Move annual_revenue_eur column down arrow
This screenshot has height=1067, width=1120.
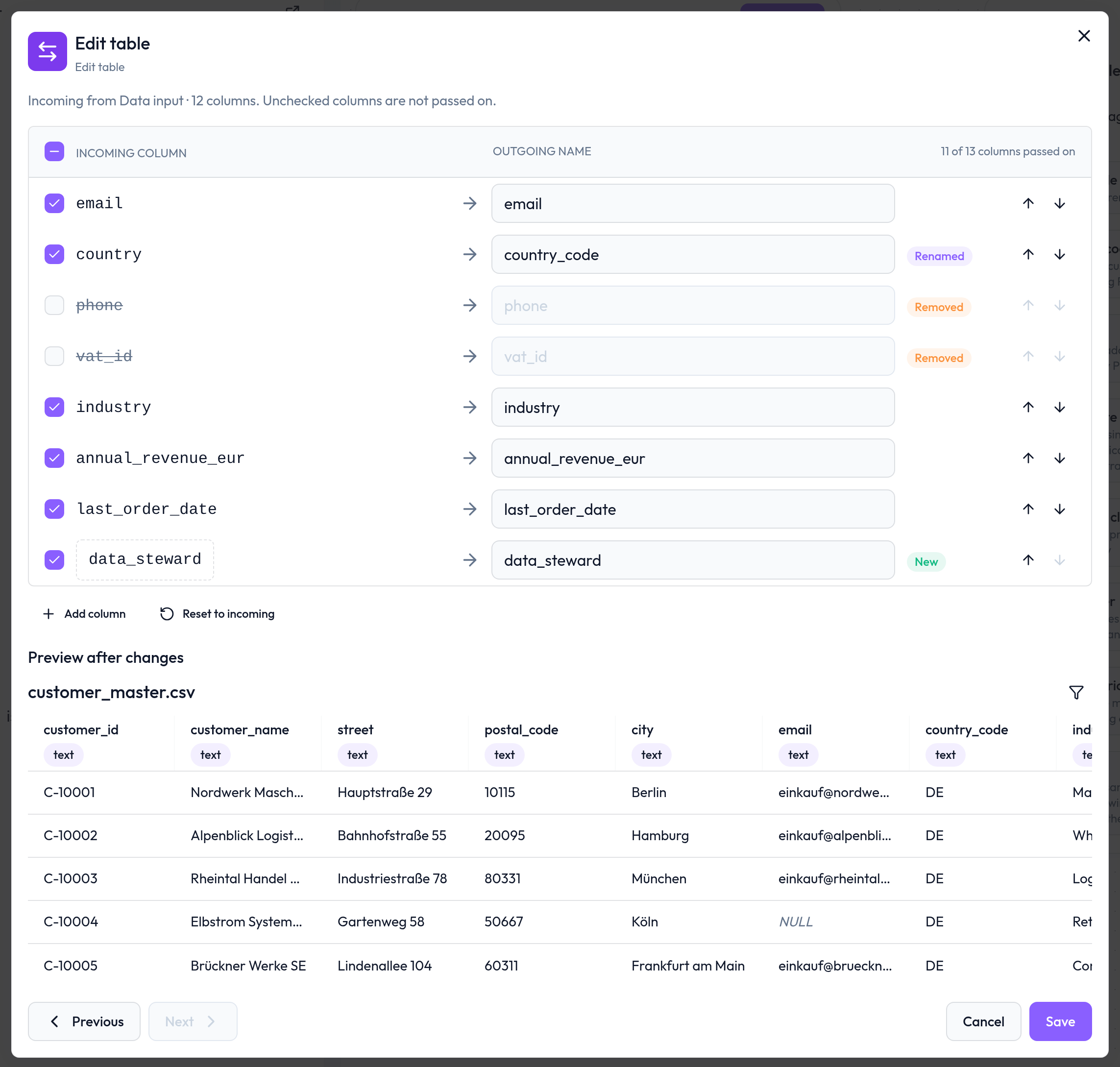click(1059, 459)
